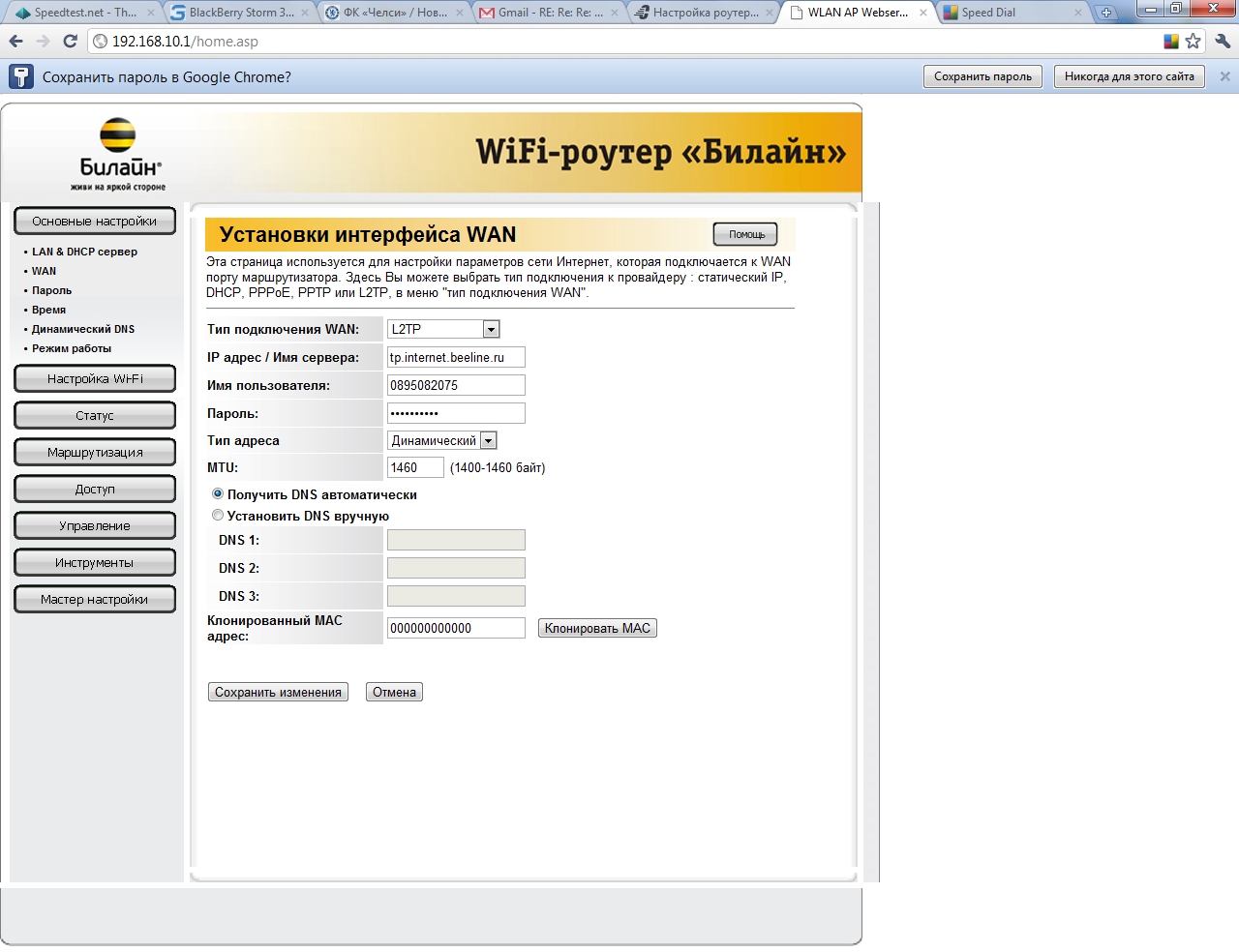Click the browser Back arrow
This screenshot has height=952, width=1239.
(15, 42)
